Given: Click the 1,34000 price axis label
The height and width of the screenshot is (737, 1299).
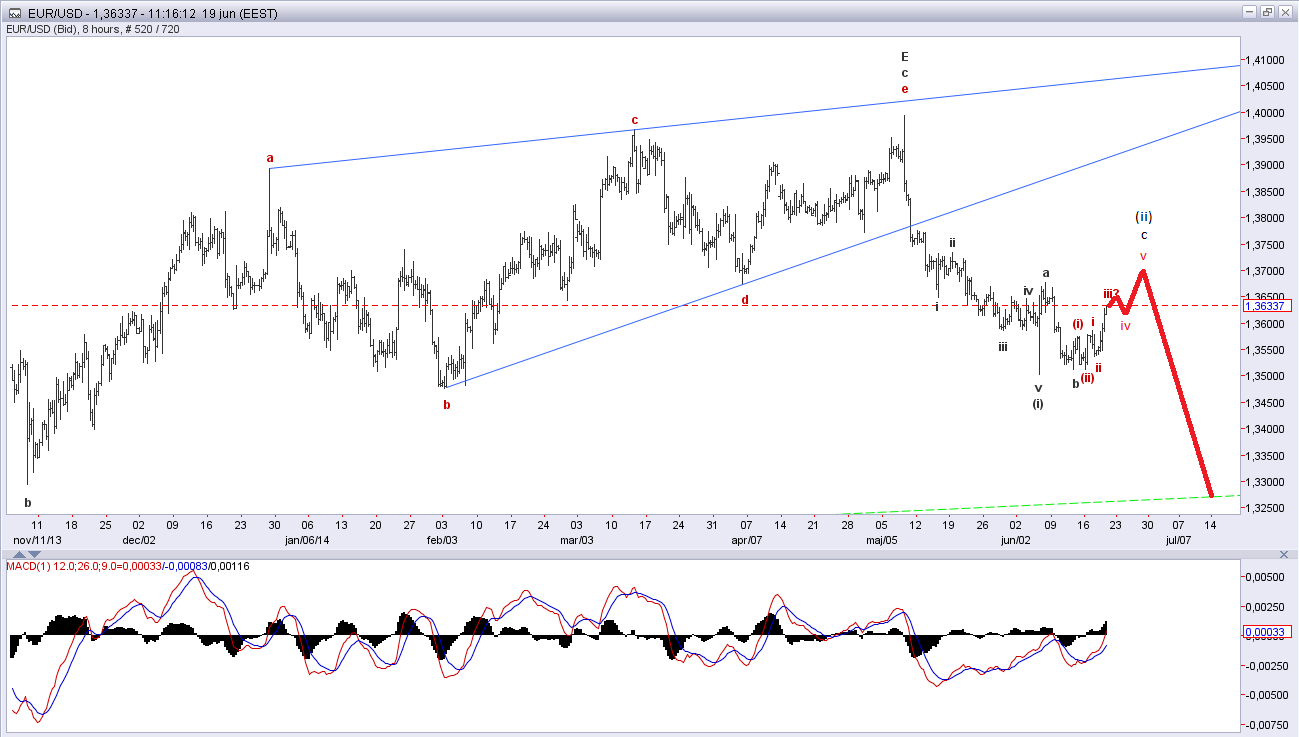Looking at the screenshot, I should click(1263, 429).
